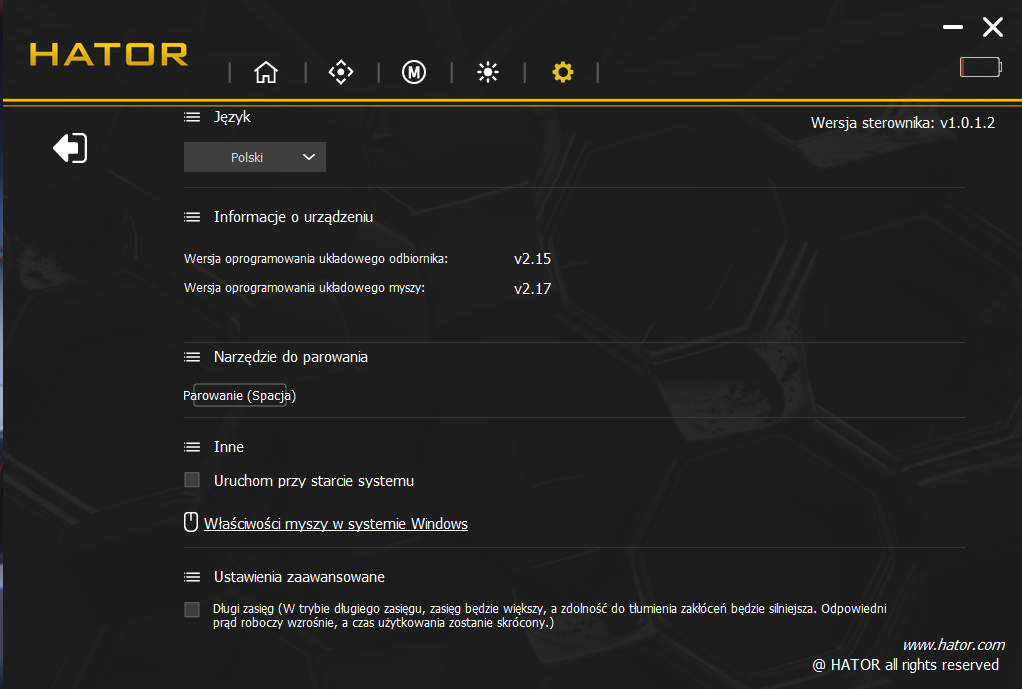Open the Polski language dropdown
Viewport: 1022px width, 689px height.
255,157
